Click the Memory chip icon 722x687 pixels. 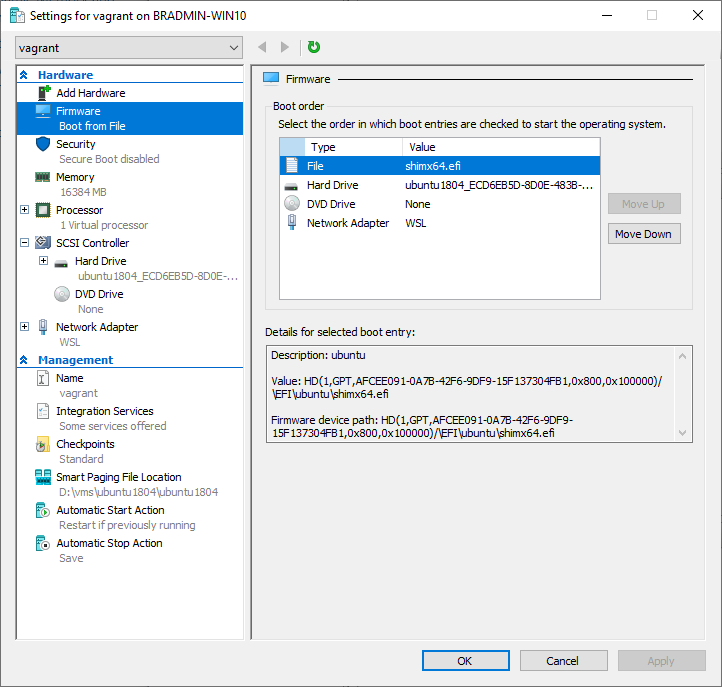43,177
